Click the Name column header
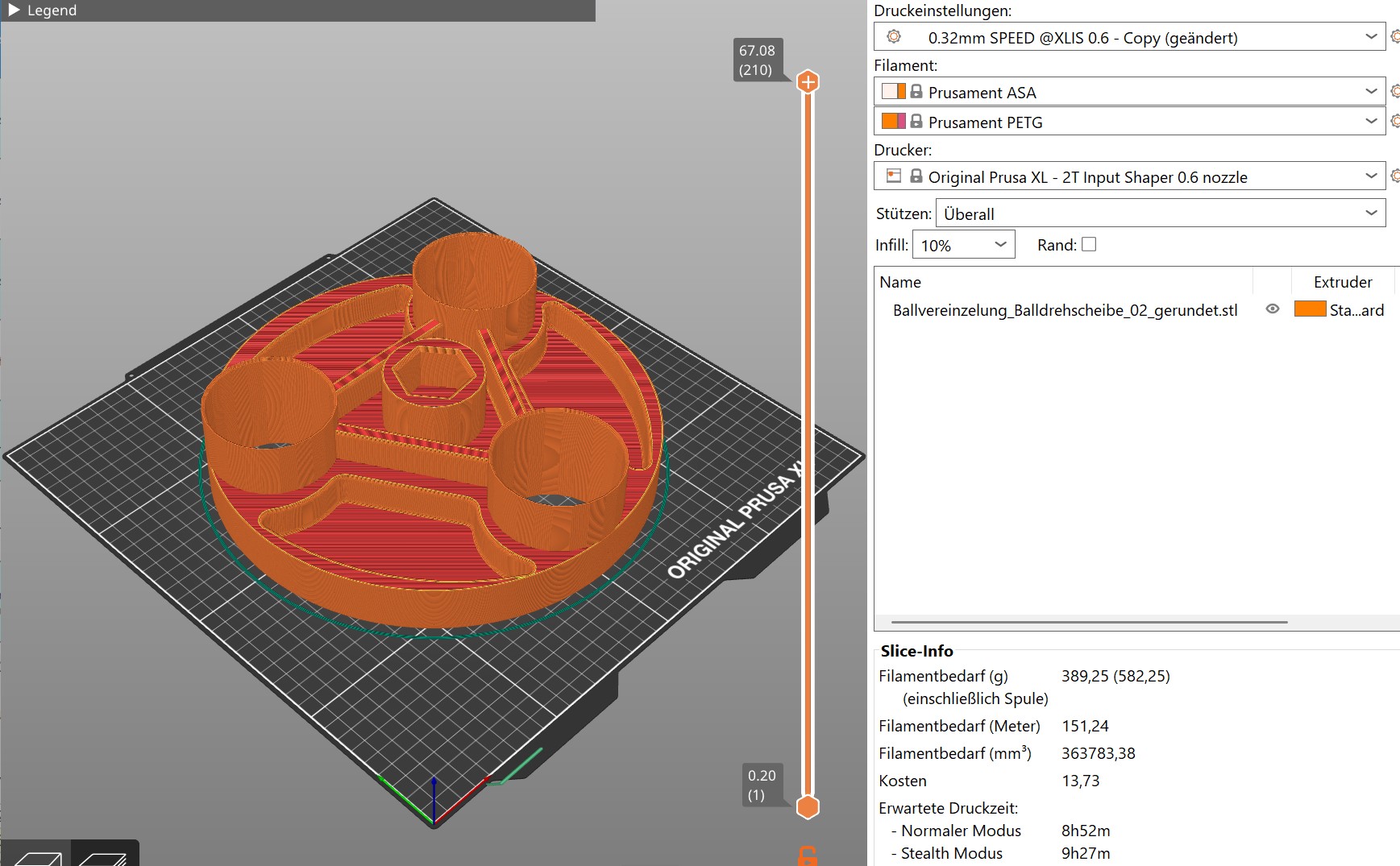Viewport: 1400px width, 866px height. [x=900, y=282]
